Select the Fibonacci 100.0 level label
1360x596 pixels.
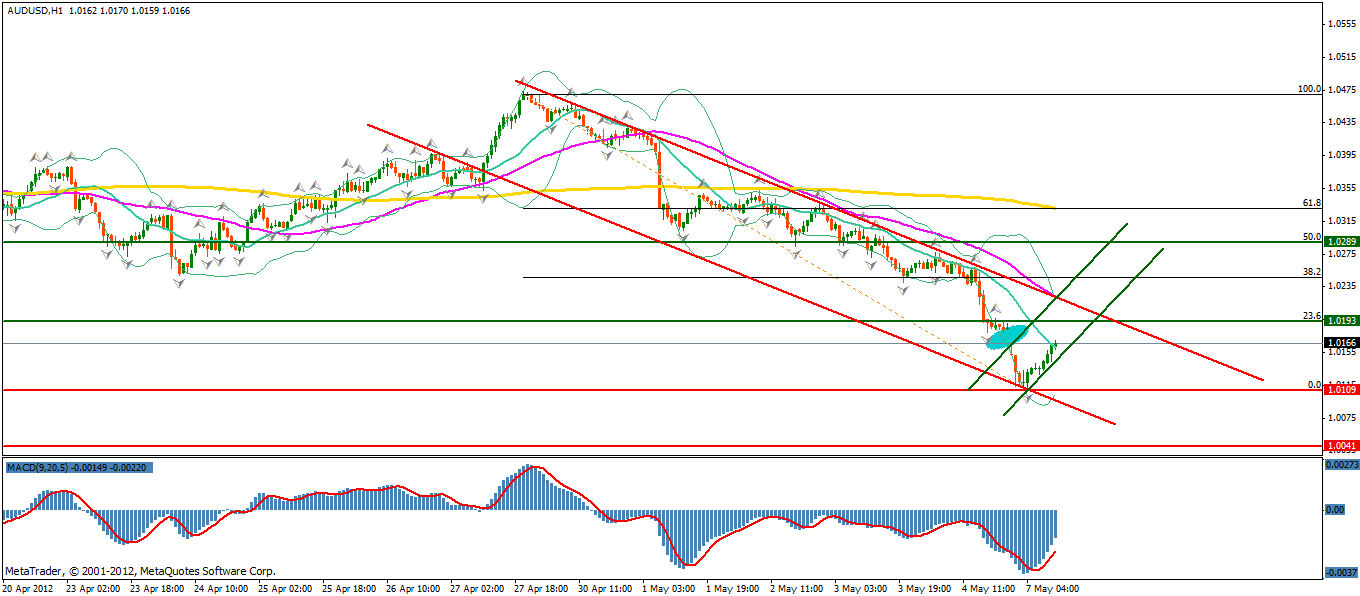tap(1309, 89)
